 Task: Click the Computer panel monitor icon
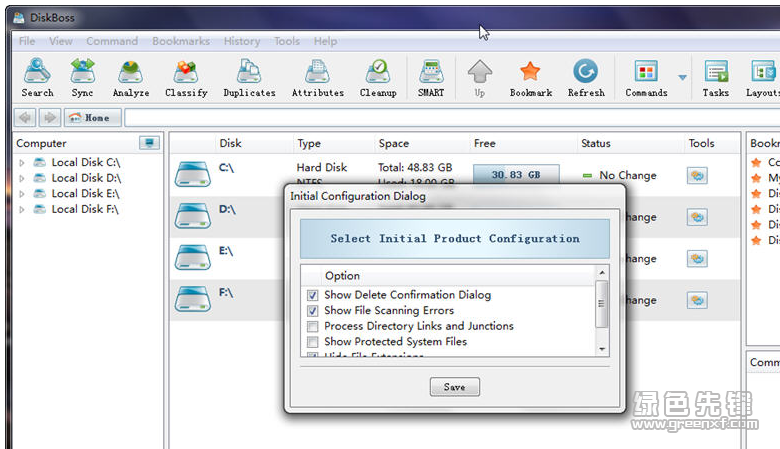[149, 143]
